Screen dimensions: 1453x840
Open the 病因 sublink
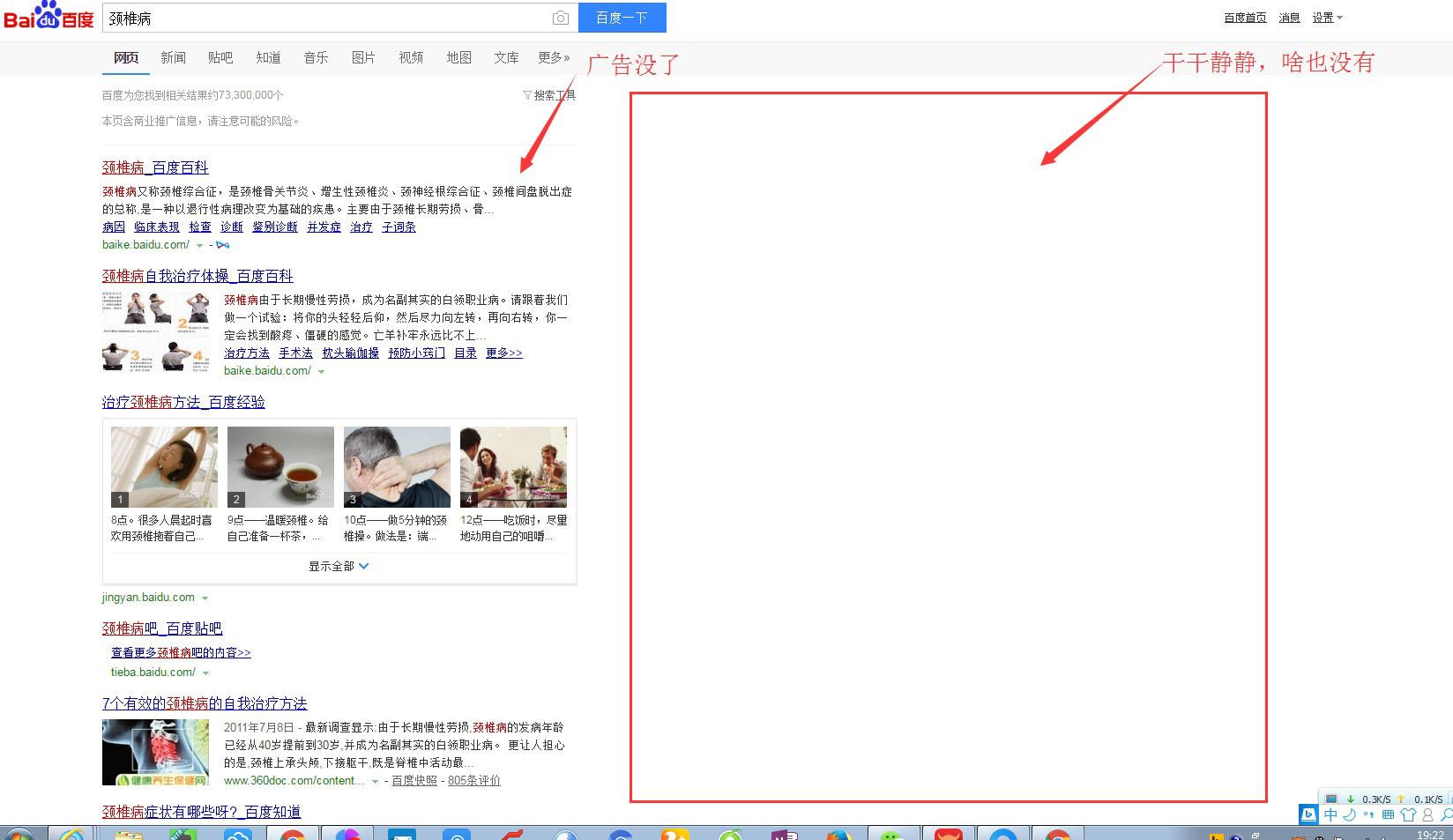[114, 227]
